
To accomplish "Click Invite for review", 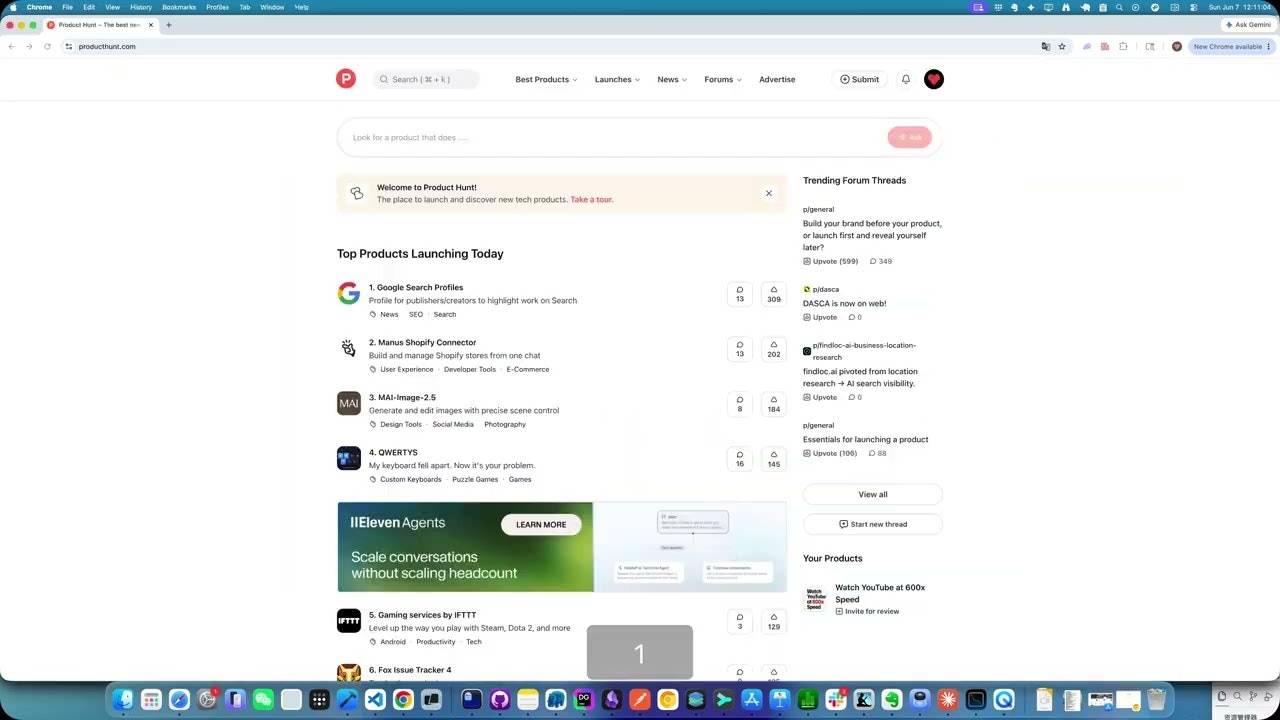I will (x=867, y=611).
